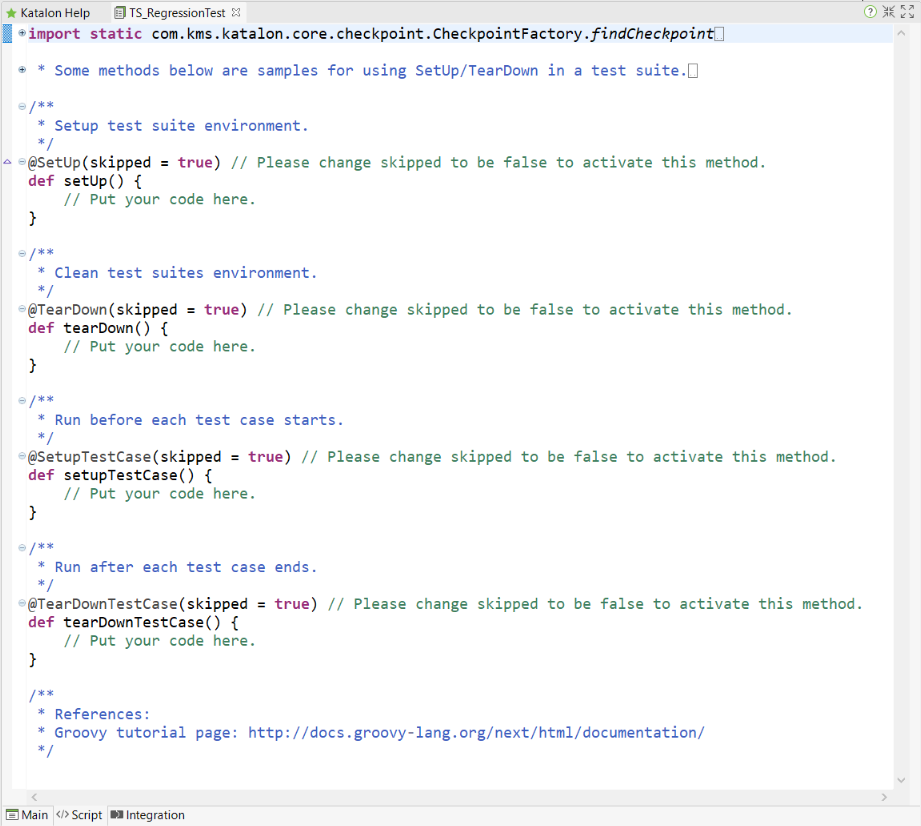Open the Main view tab
Viewport: 921px width, 826px height.
(x=27, y=815)
